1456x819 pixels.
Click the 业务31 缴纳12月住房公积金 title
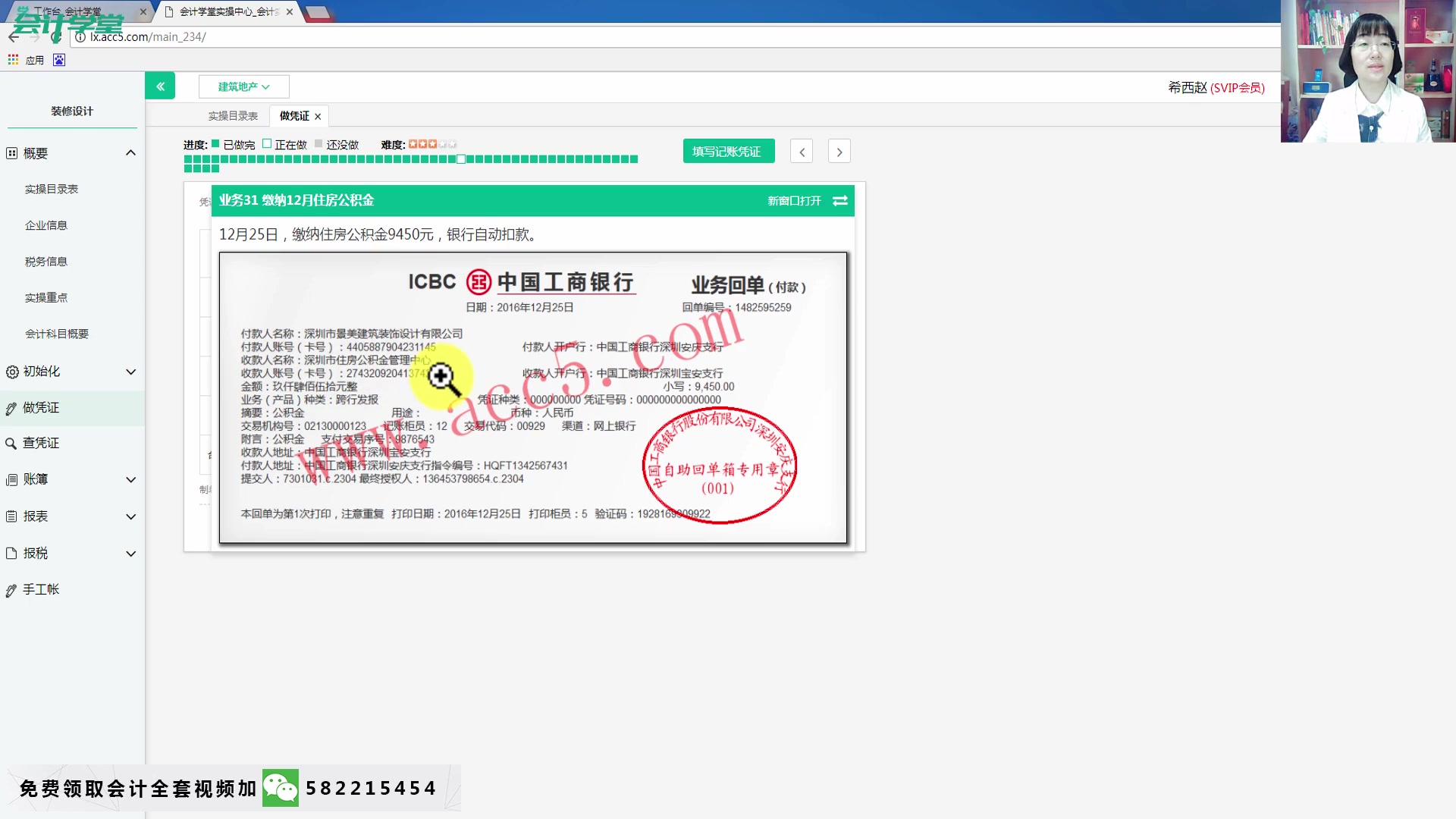(297, 200)
